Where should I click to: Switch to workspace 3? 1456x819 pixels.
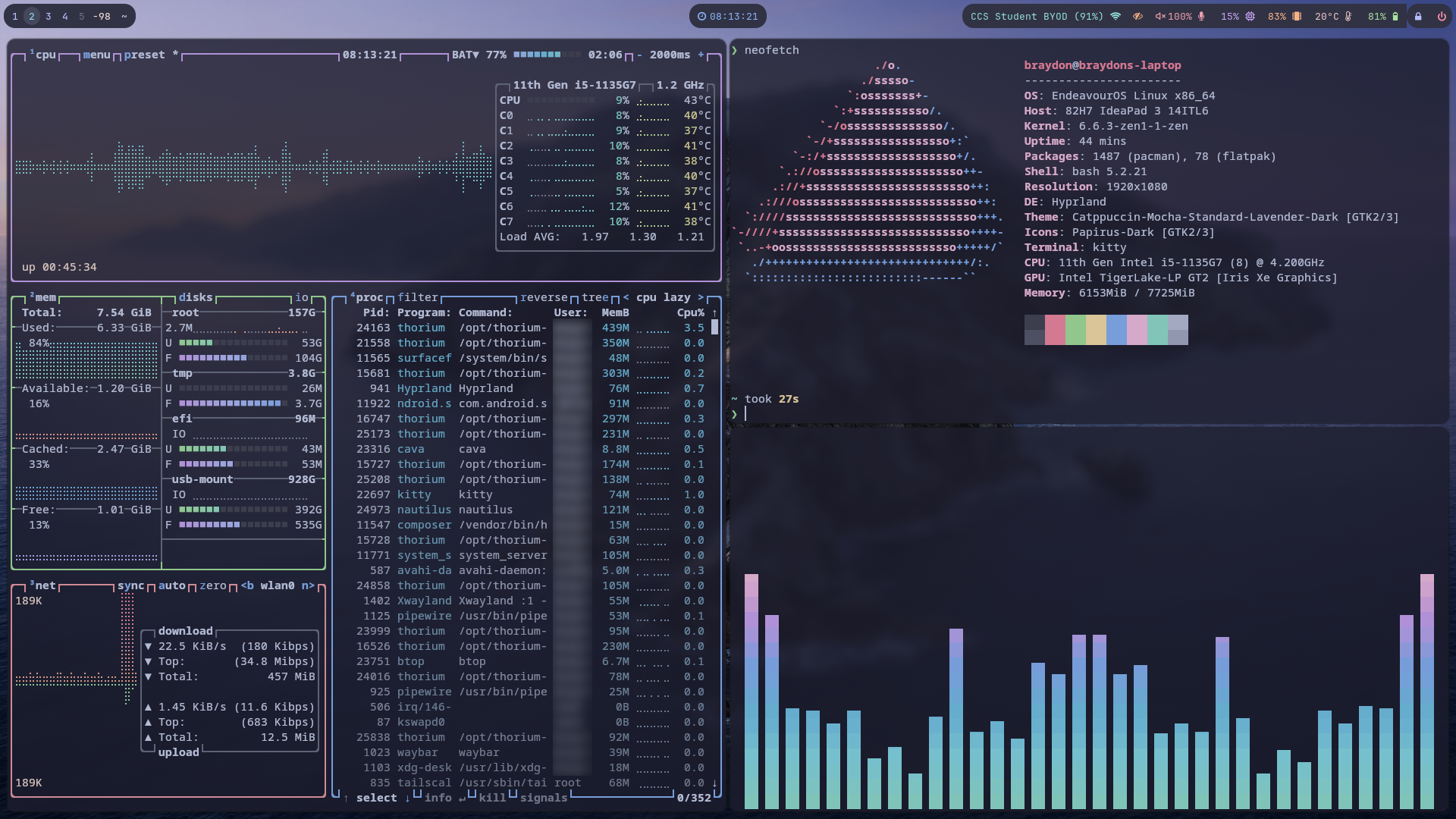(48, 16)
